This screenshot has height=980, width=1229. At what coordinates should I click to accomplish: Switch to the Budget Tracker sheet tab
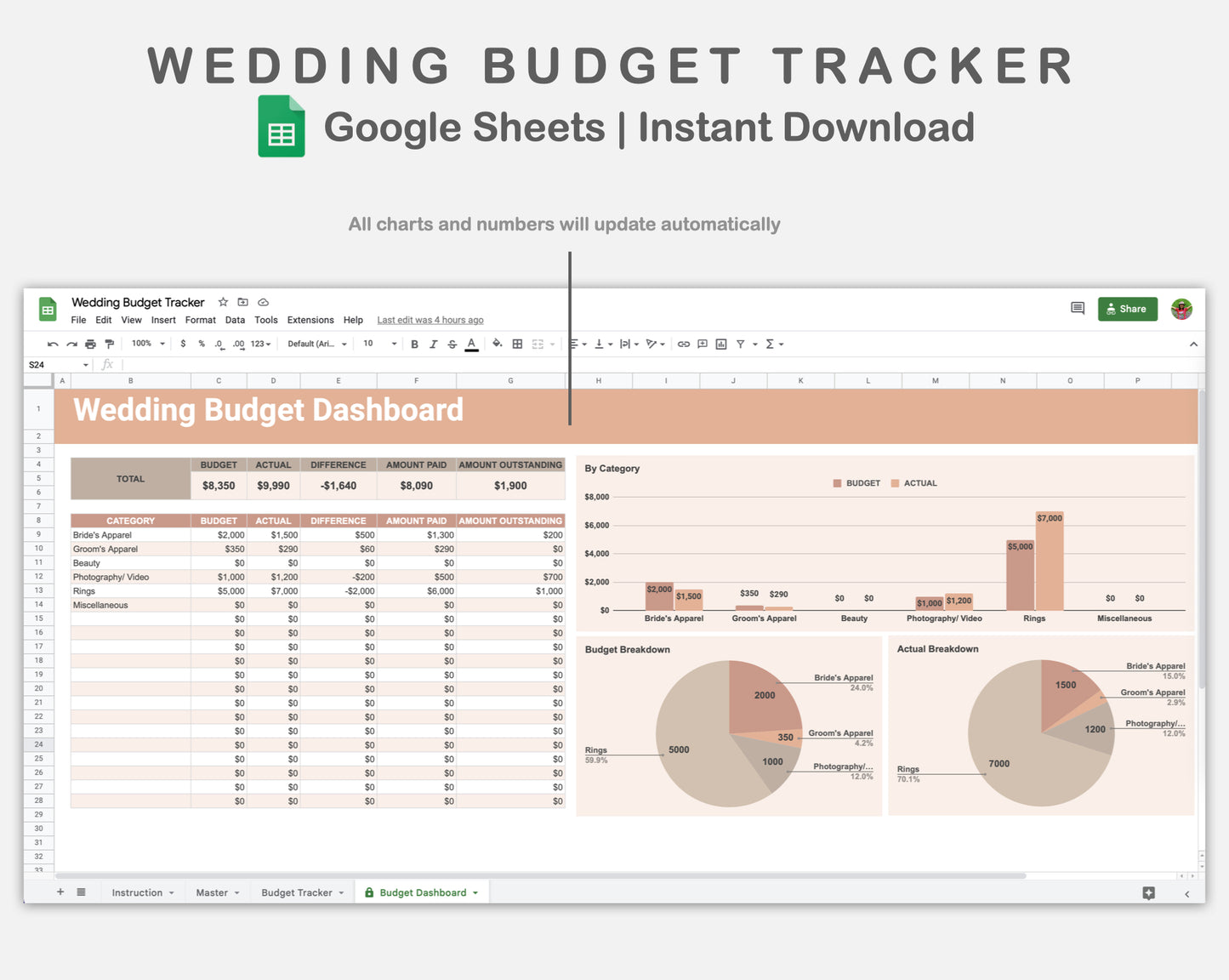point(295,892)
